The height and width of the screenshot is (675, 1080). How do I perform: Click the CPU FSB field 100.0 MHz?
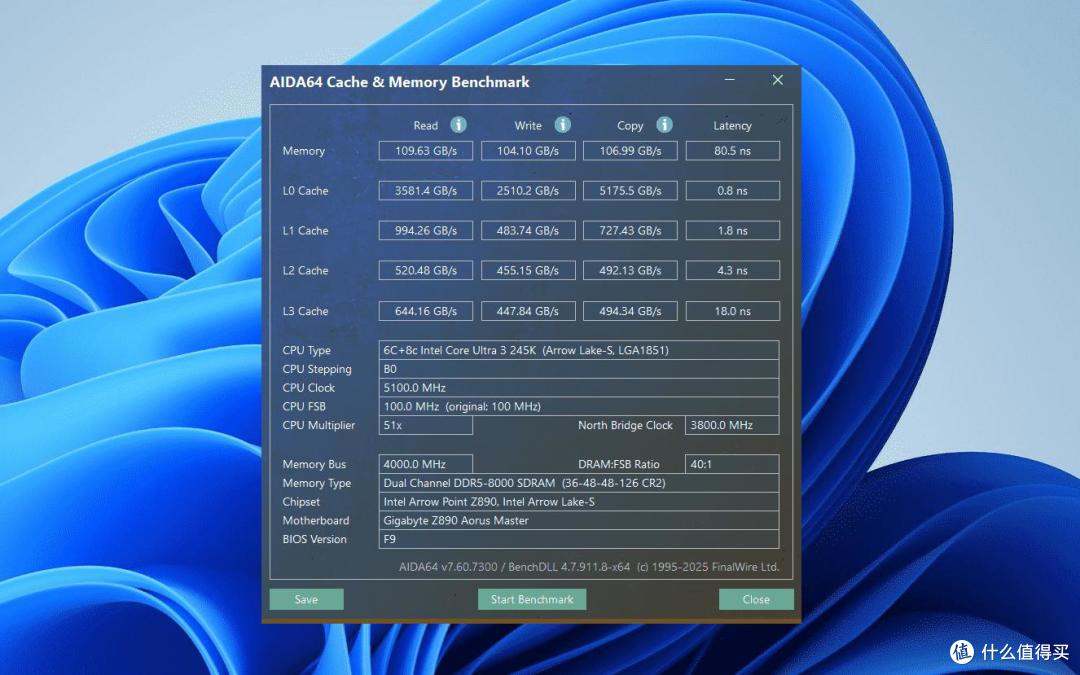[579, 406]
